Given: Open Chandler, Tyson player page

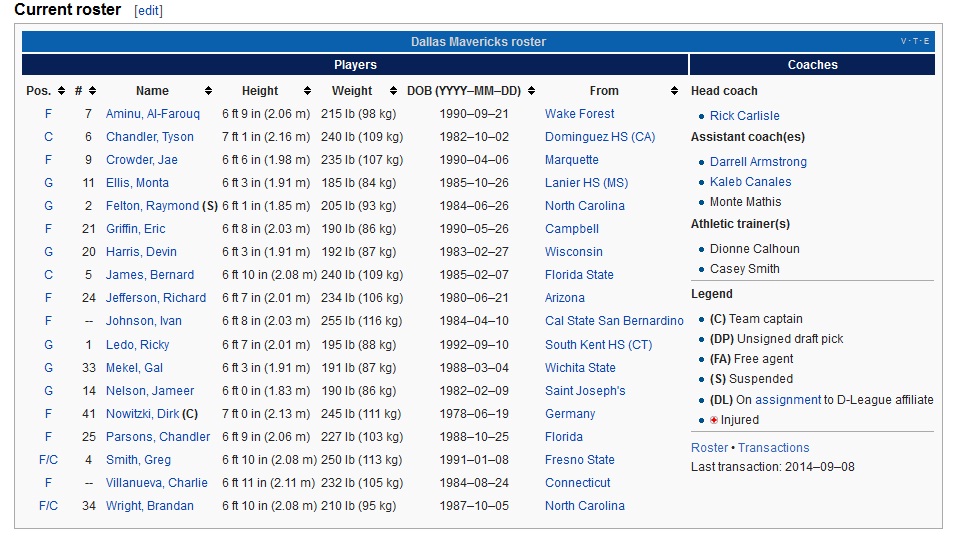Looking at the screenshot, I should coord(150,137).
